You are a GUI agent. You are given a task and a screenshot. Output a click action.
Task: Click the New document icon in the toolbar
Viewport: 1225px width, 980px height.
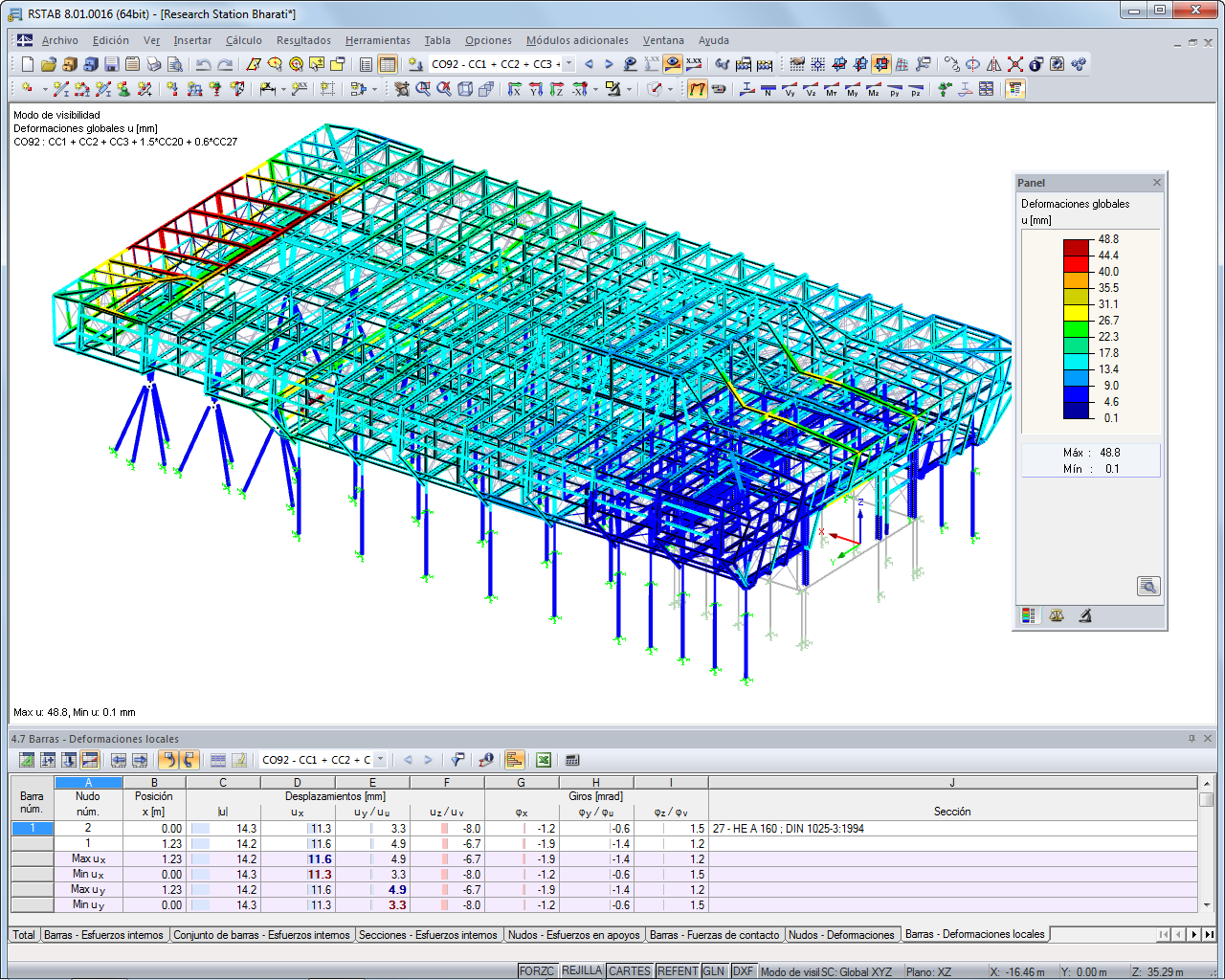(27, 64)
